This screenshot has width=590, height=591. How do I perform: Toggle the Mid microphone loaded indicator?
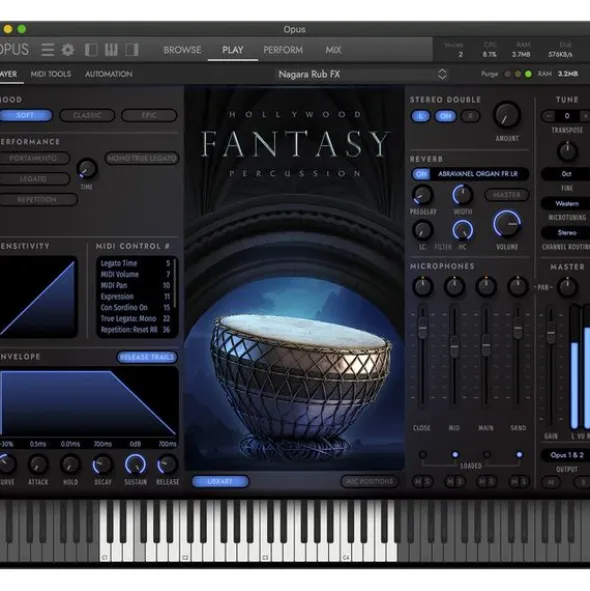coord(455,455)
